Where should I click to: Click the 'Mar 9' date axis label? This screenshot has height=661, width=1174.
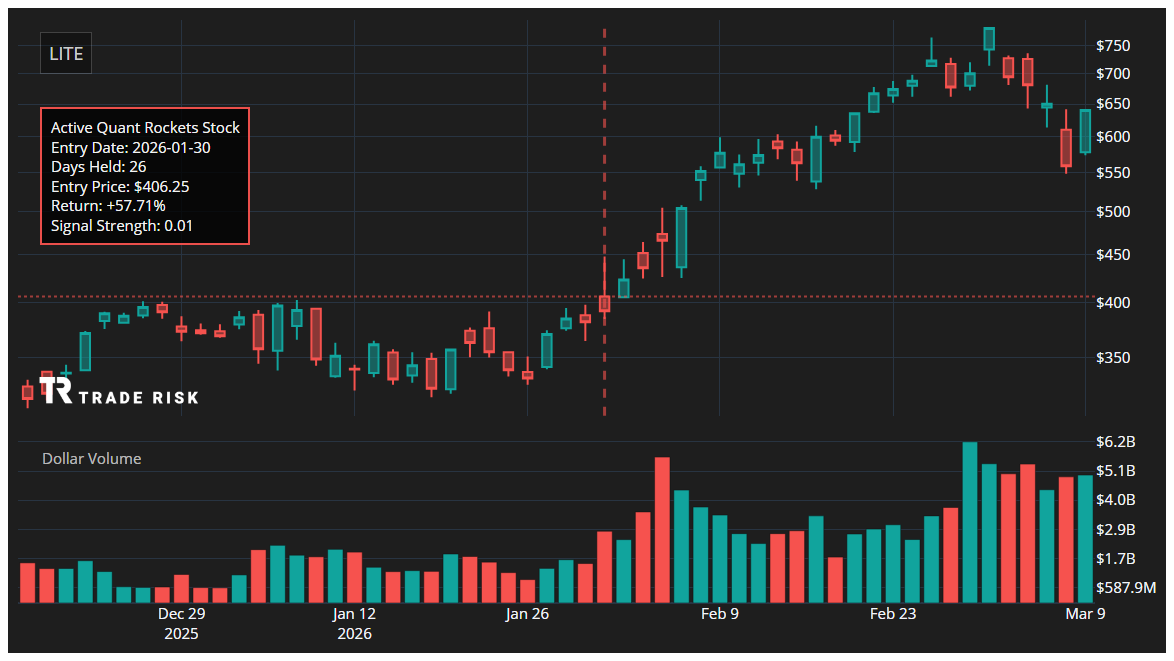[x=1085, y=614]
